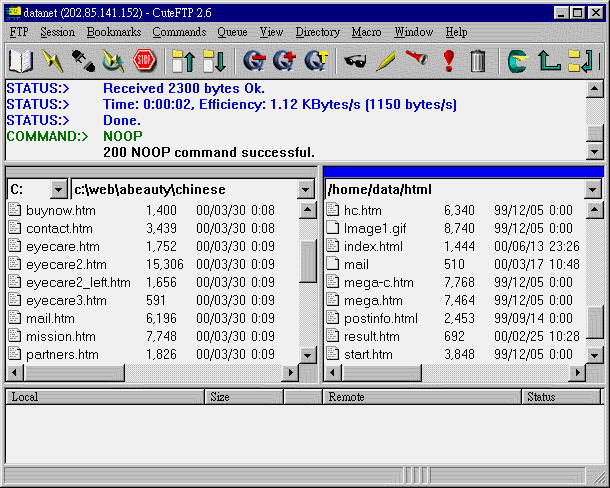Click the Edit pencil icon
The height and width of the screenshot is (488, 610).
coord(386,61)
